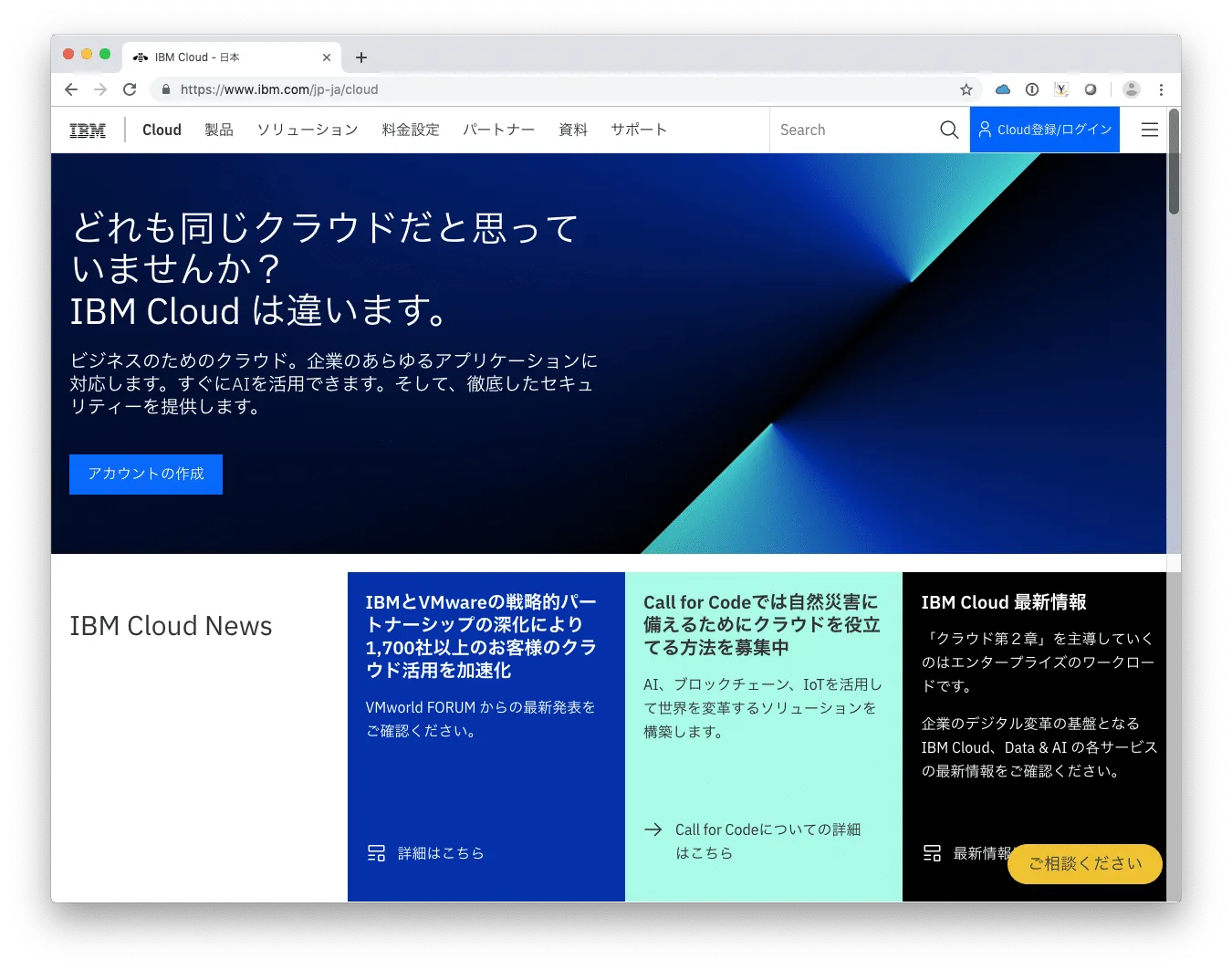
Task: Click the 1Password-style circle extension icon
Action: tap(1032, 89)
